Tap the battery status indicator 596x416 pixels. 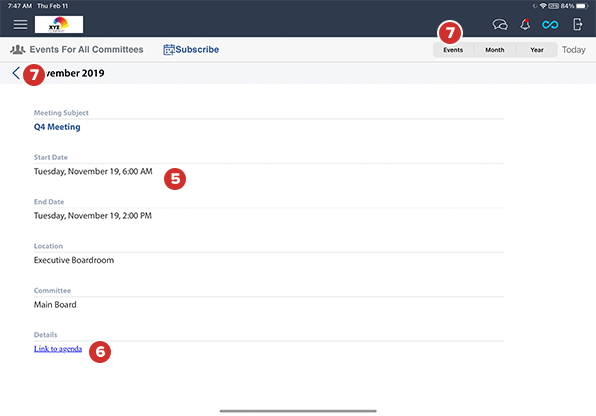pos(582,6)
